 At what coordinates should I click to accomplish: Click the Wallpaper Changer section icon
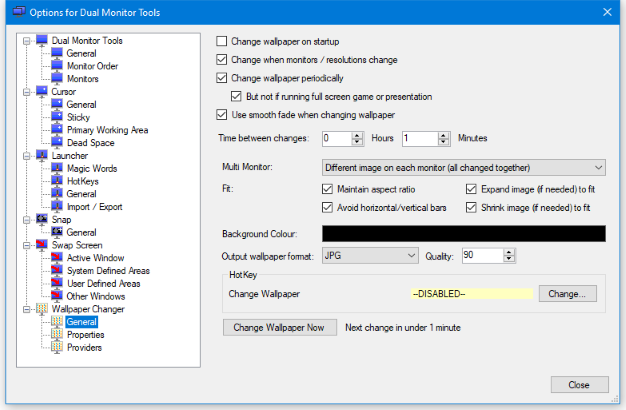coord(42,309)
